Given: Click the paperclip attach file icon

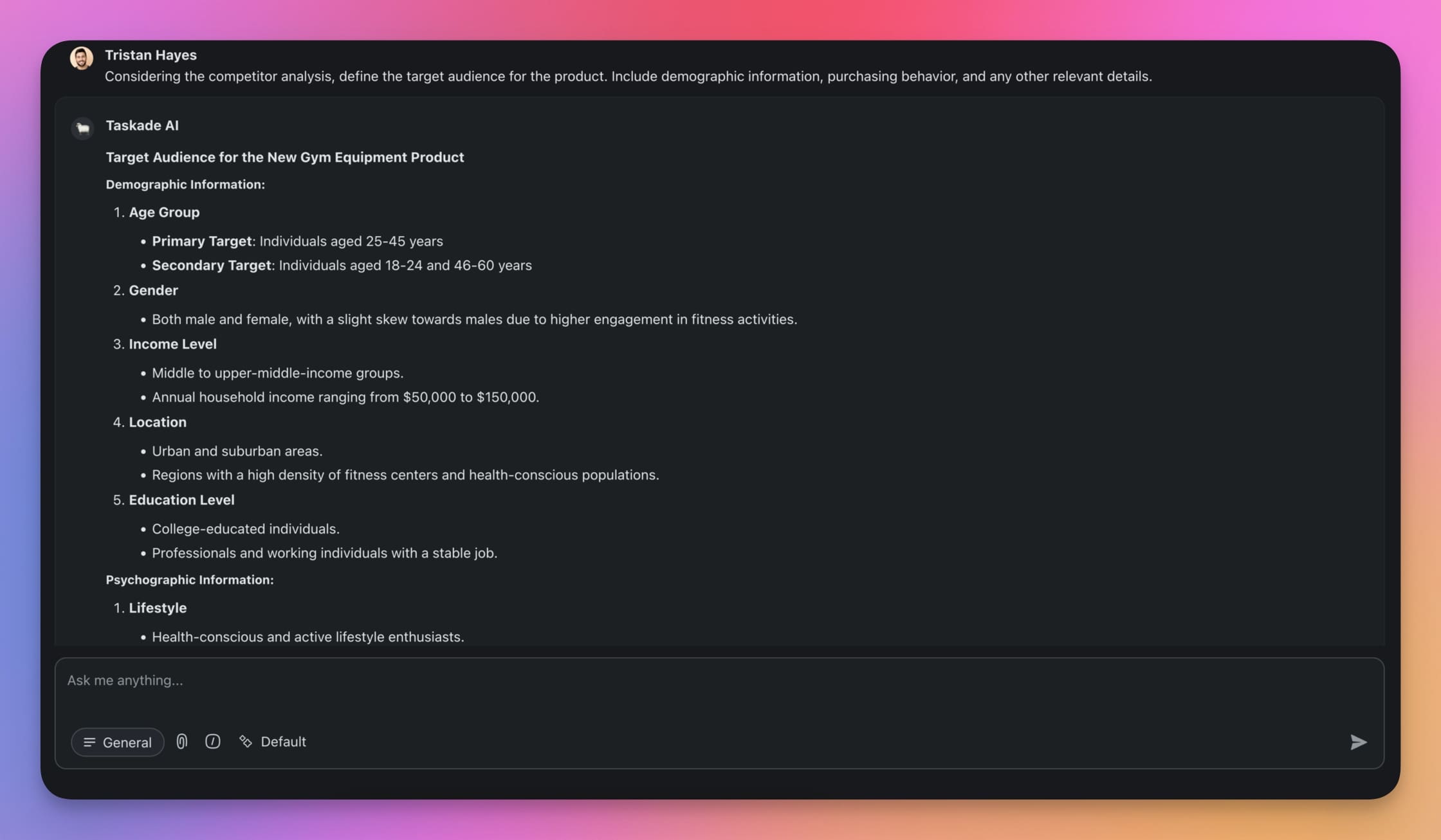Looking at the screenshot, I should tap(182, 742).
